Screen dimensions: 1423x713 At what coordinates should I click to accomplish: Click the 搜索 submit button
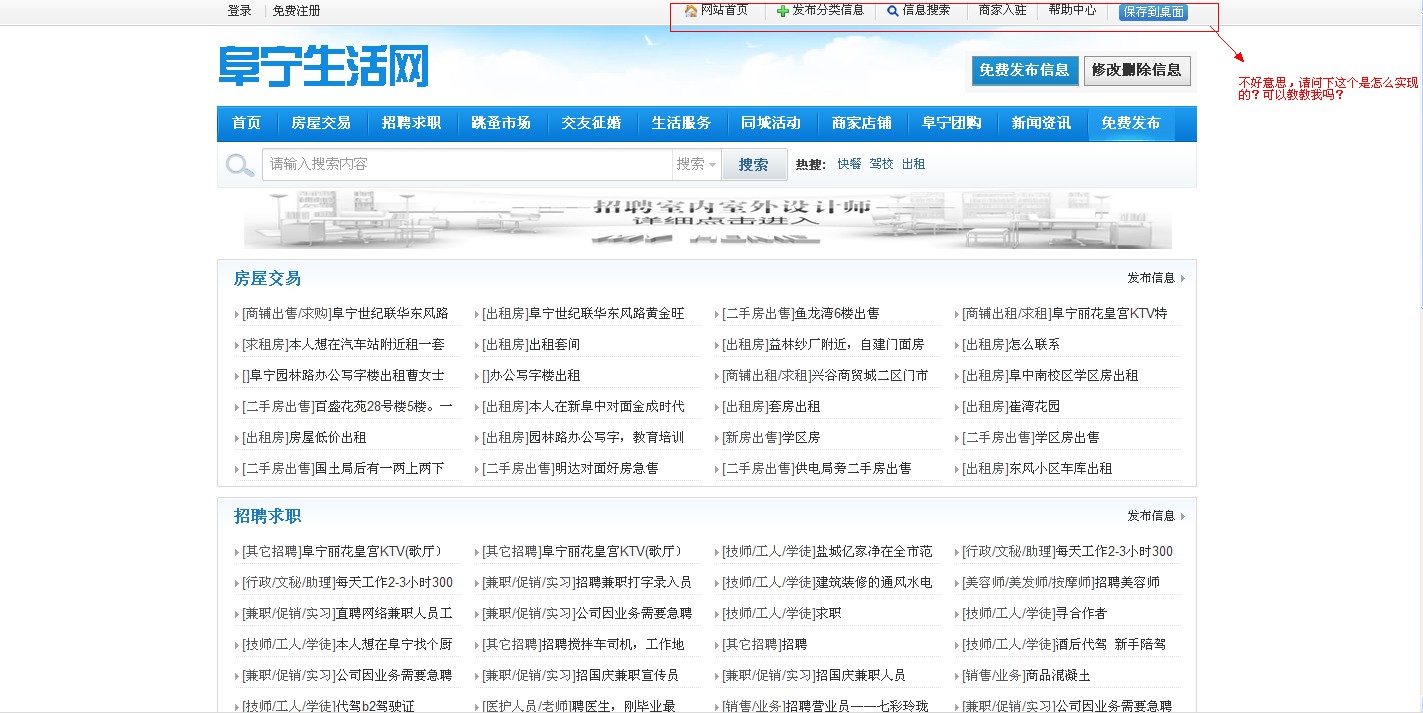coord(754,165)
